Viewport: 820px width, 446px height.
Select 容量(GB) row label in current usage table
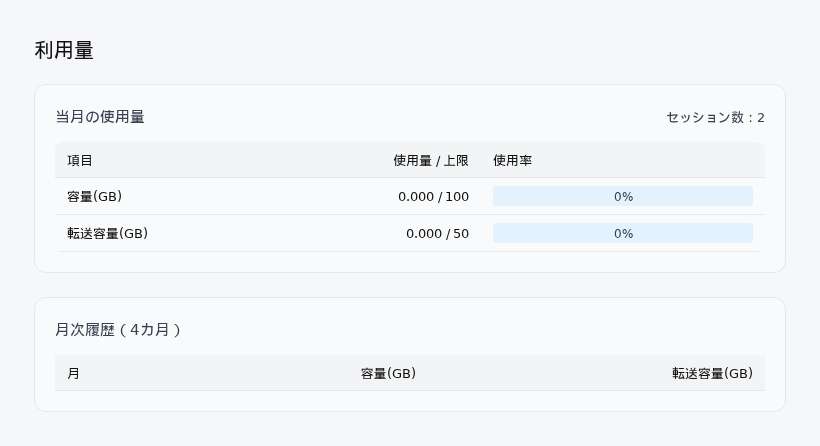94,196
